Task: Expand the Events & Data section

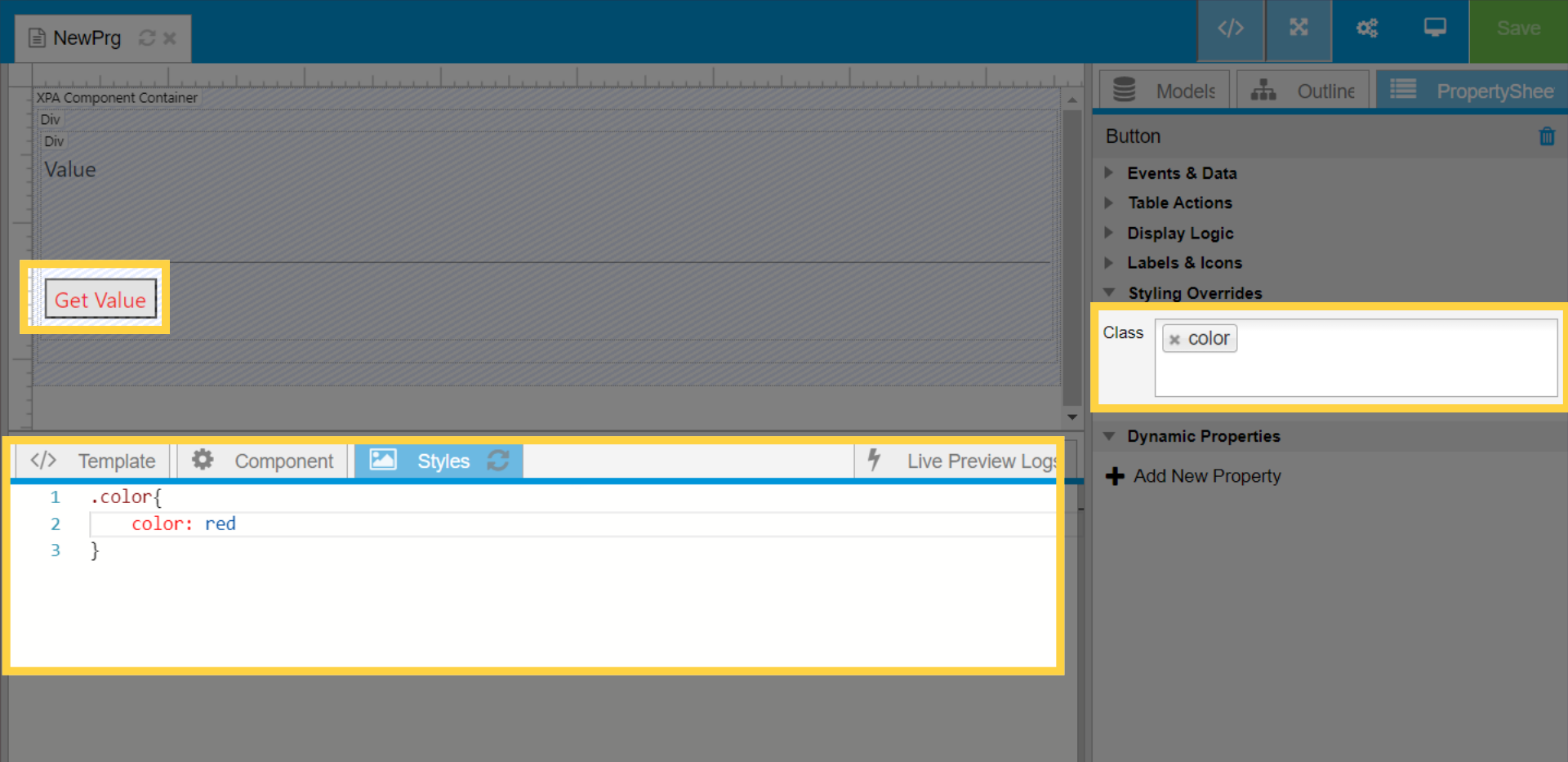Action: point(1109,172)
